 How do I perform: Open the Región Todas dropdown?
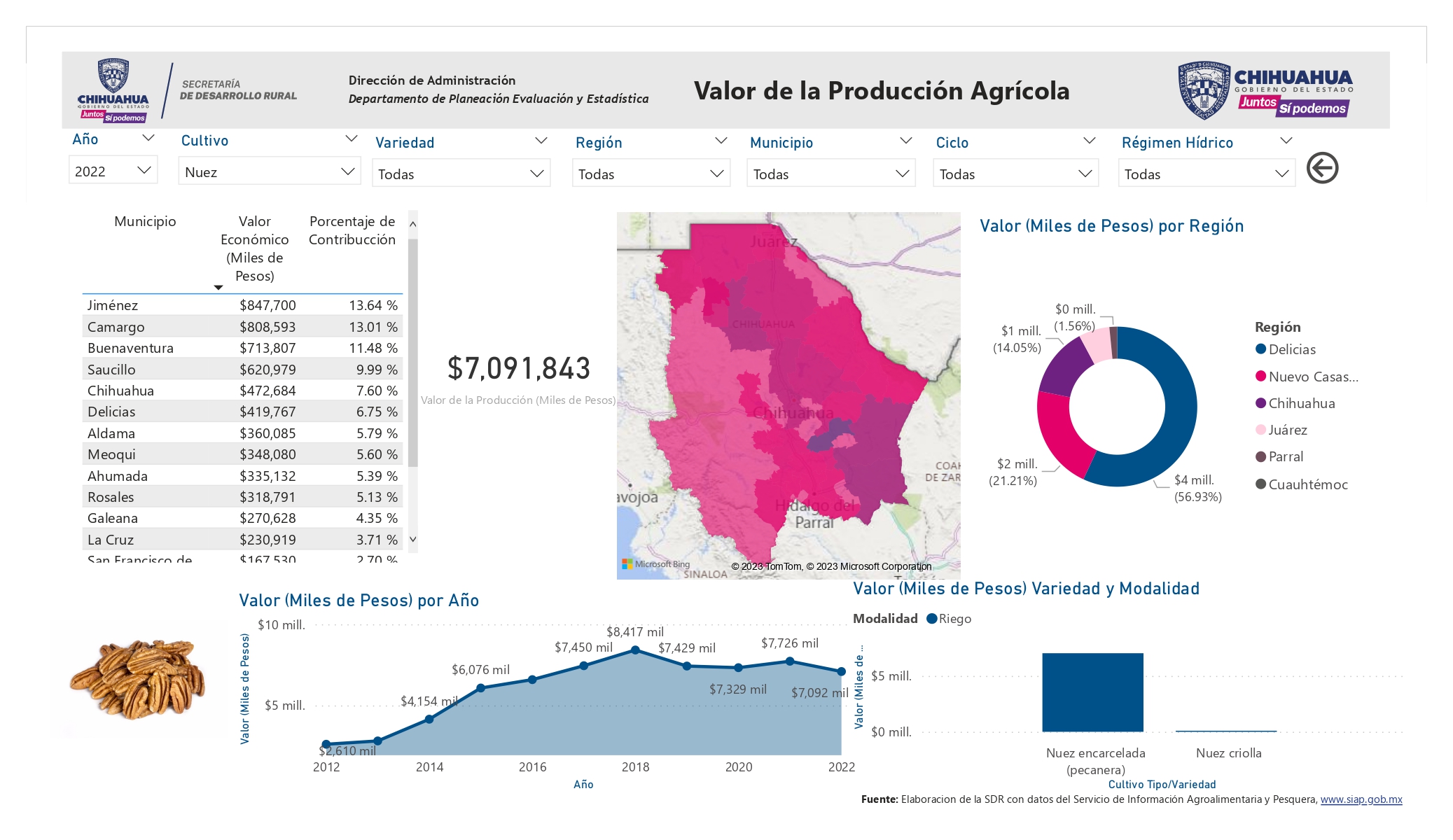click(651, 174)
